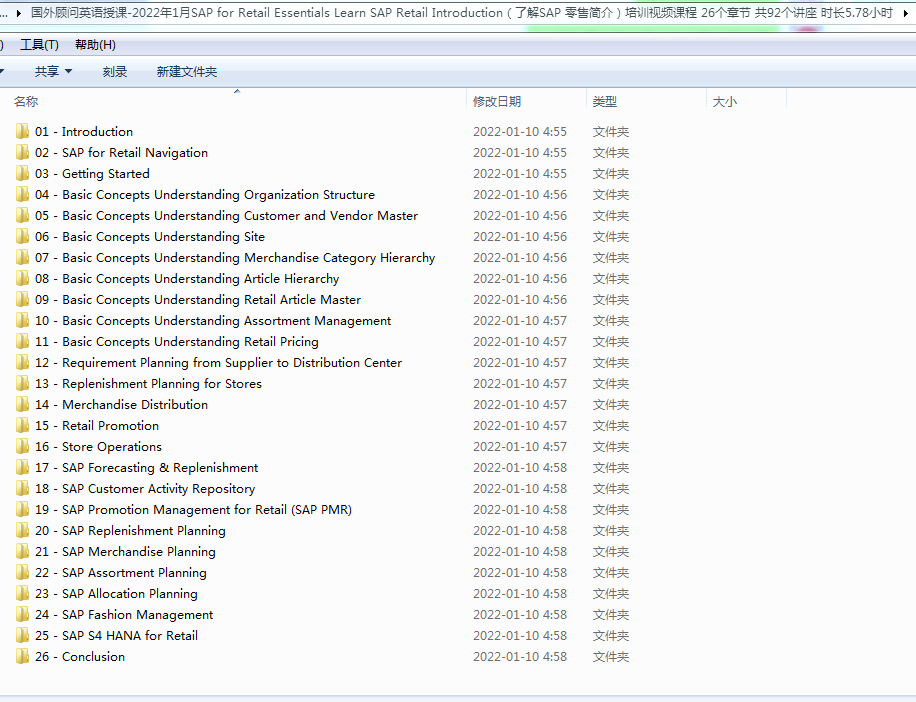Select '14 - Merchandise Distribution' name
The width and height of the screenshot is (916, 702).
pyautogui.click(x=121, y=405)
